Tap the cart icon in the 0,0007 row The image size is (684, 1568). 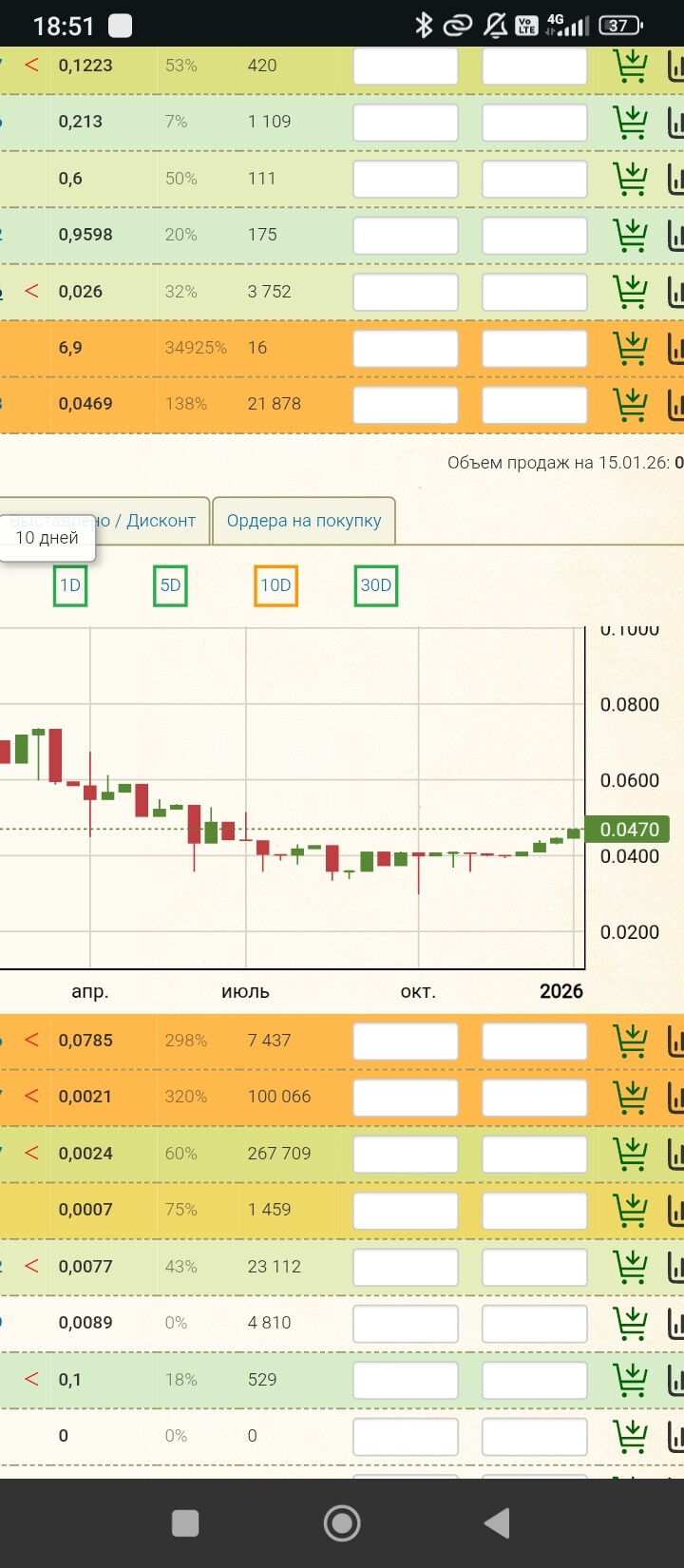click(630, 1211)
